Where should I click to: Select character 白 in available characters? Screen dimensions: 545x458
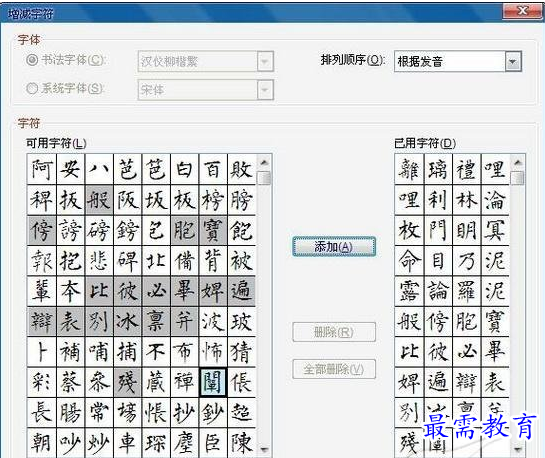click(185, 169)
